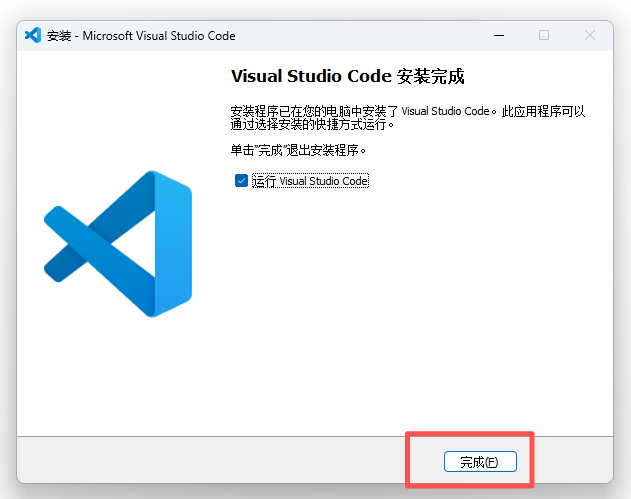Click the "单击"完成"退出安装程序" text
The height and width of the screenshot is (499, 631).
pyautogui.click(x=298, y=151)
